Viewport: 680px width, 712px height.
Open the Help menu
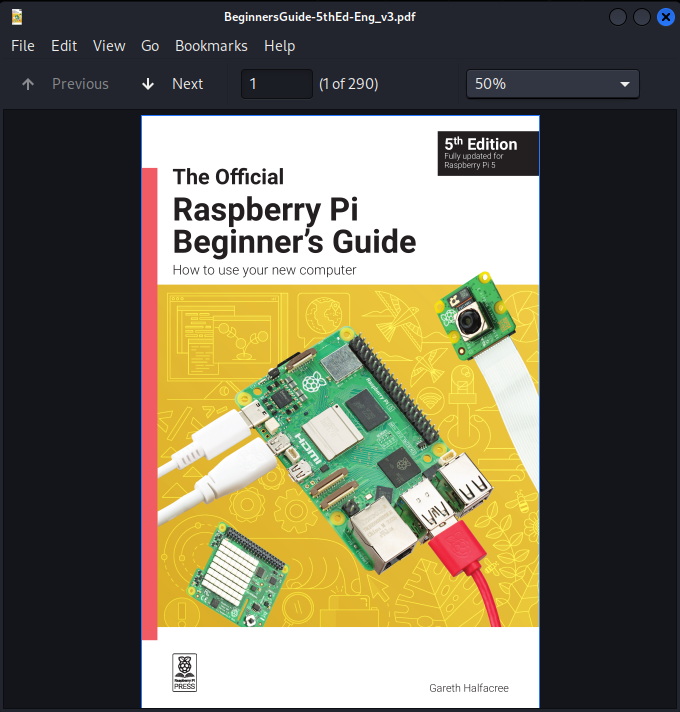[280, 46]
